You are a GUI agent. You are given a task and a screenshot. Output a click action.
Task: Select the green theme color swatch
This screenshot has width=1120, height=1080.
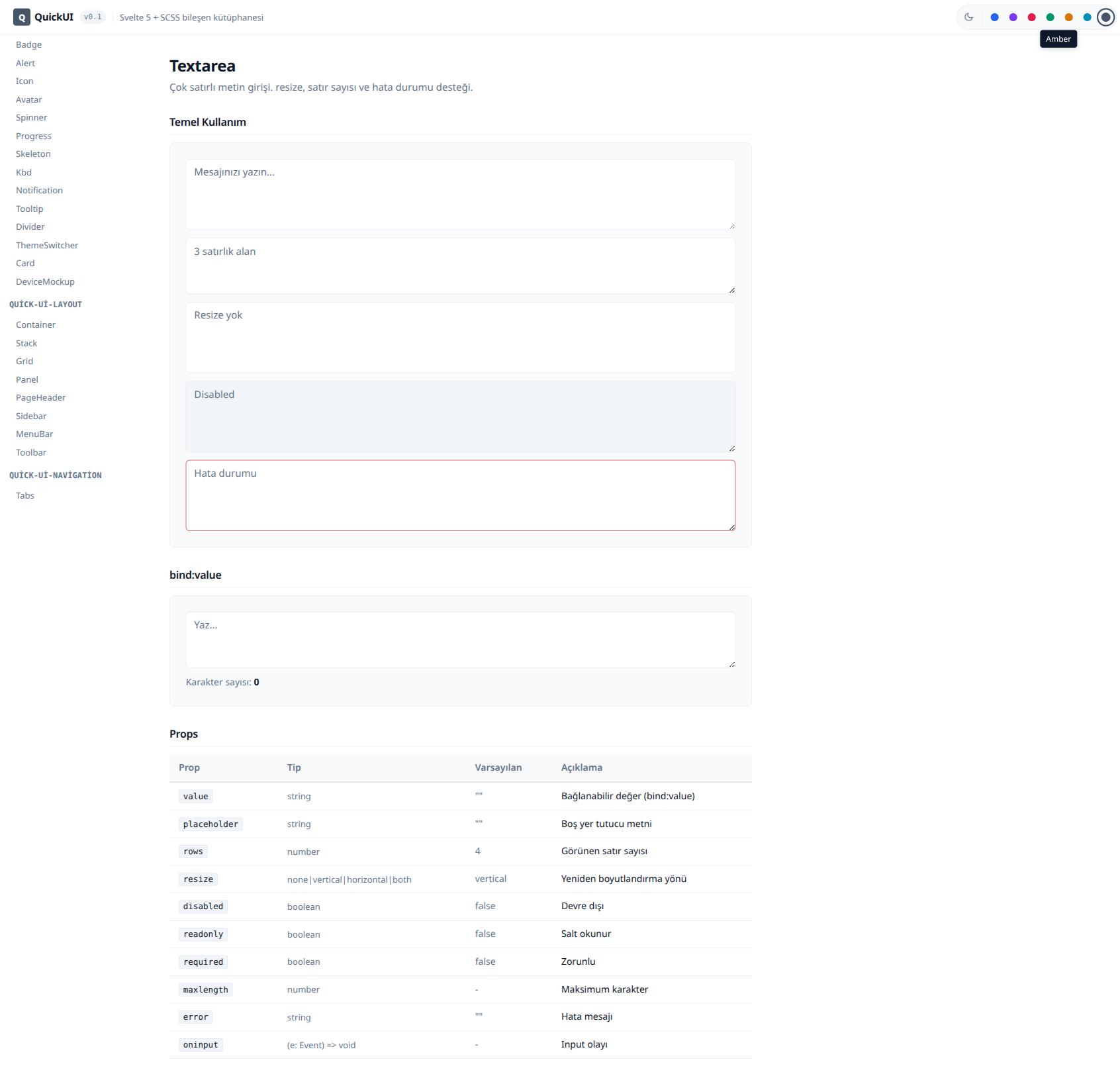pyautogui.click(x=1050, y=17)
